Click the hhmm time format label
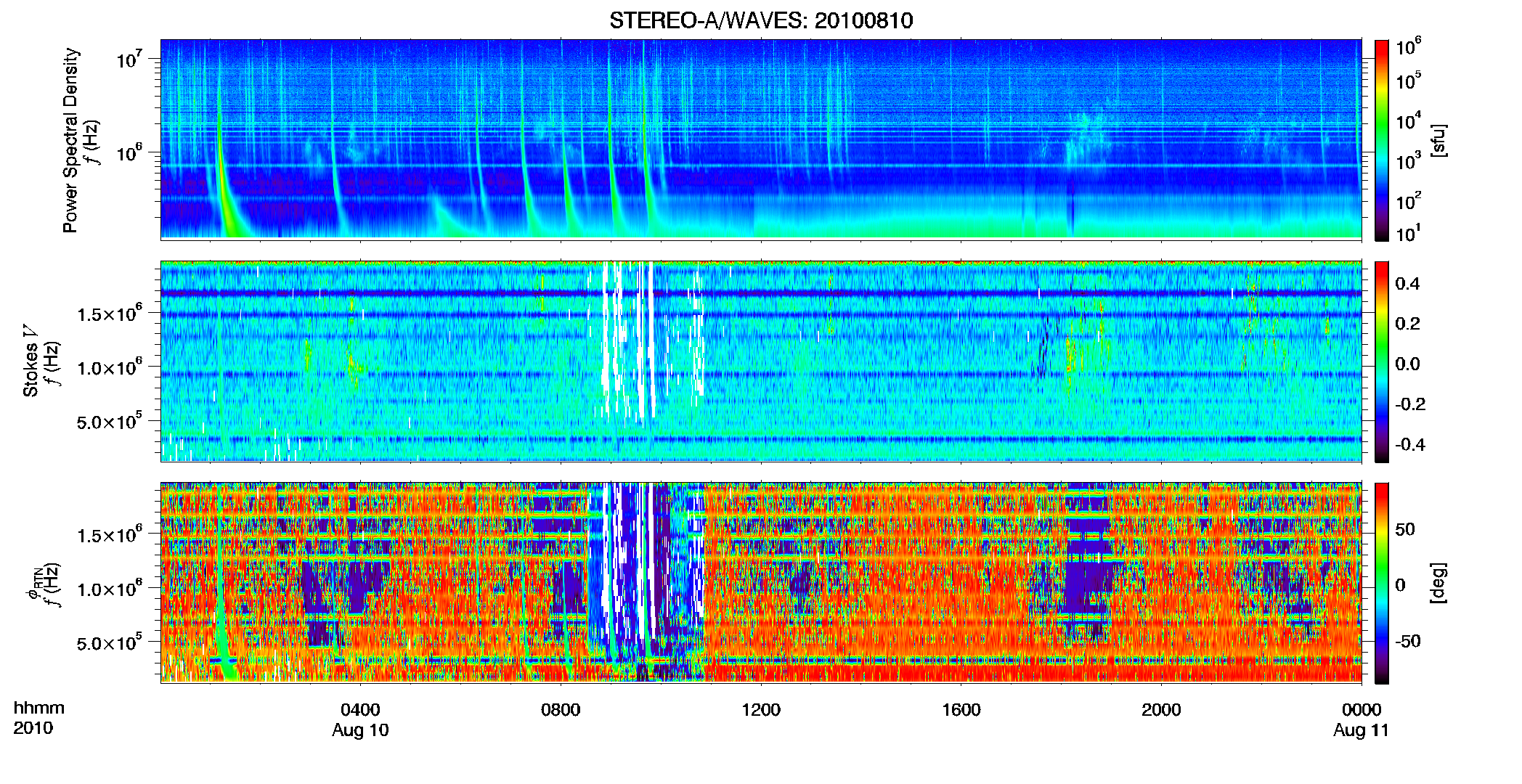Viewport: 1522px width, 784px height. click(x=39, y=709)
